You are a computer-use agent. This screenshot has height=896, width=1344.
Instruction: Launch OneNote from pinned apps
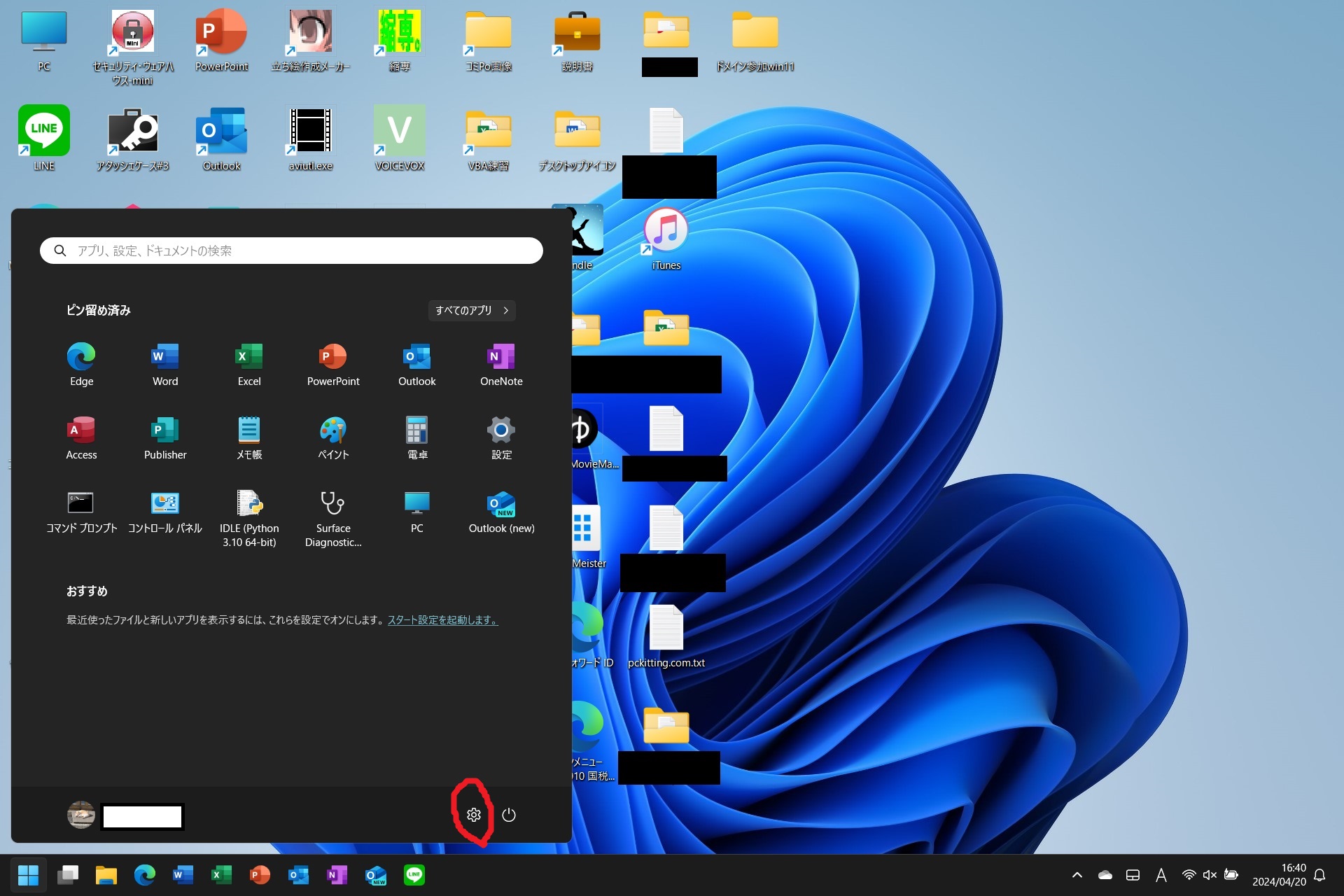501,364
